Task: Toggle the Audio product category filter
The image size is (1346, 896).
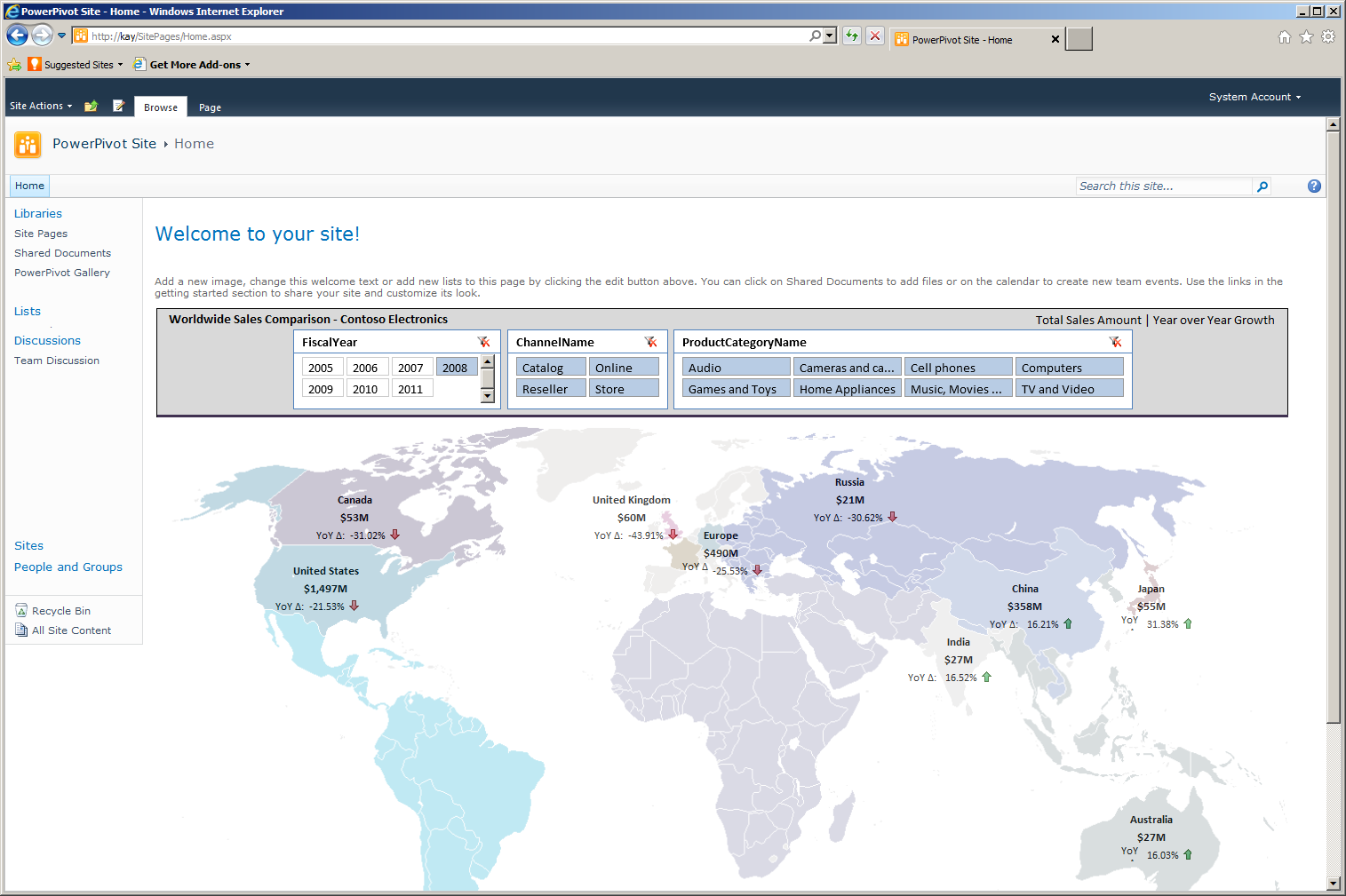Action: 737,368
